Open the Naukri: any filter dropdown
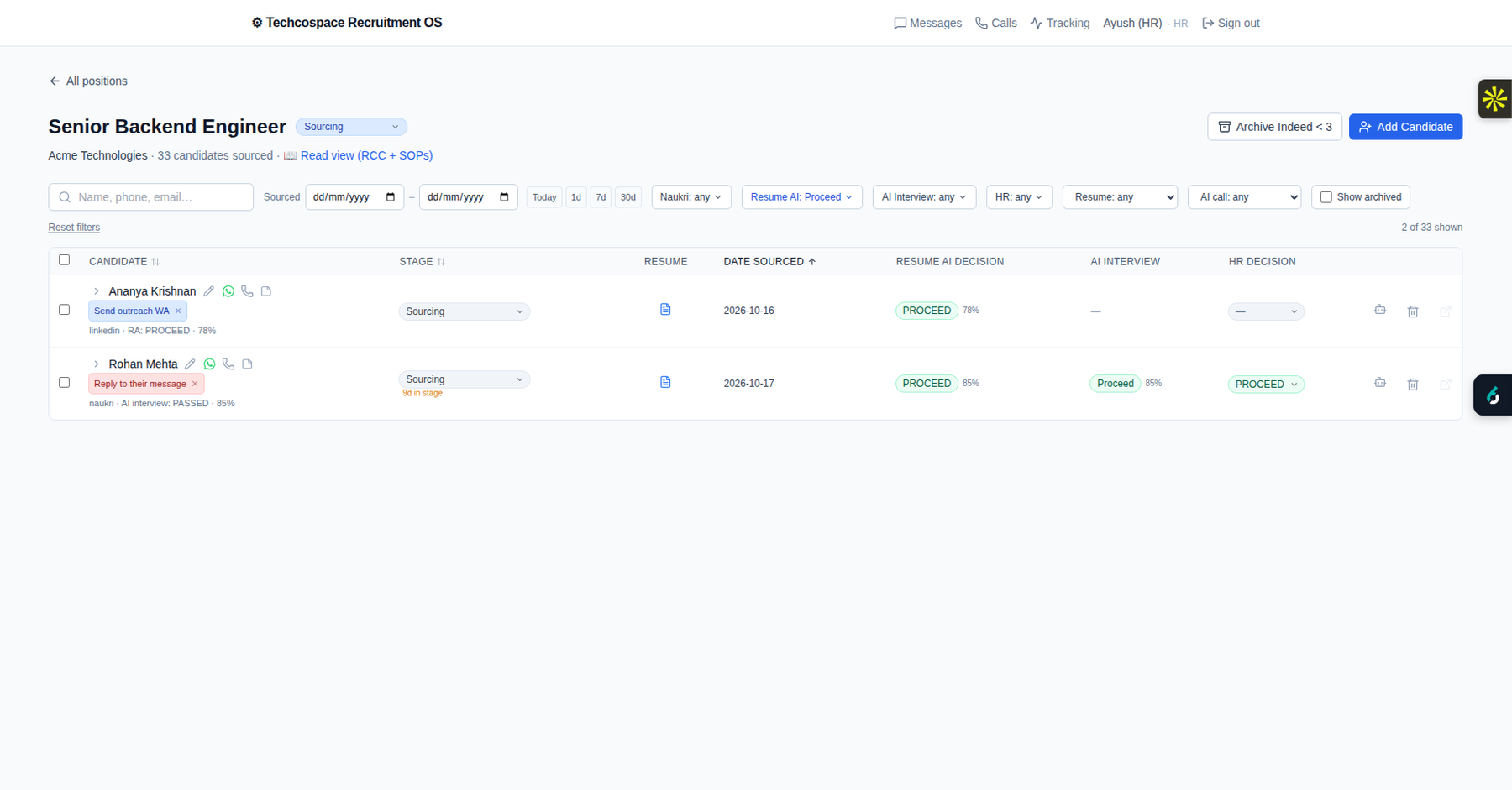The height and width of the screenshot is (790, 1512). coord(691,197)
